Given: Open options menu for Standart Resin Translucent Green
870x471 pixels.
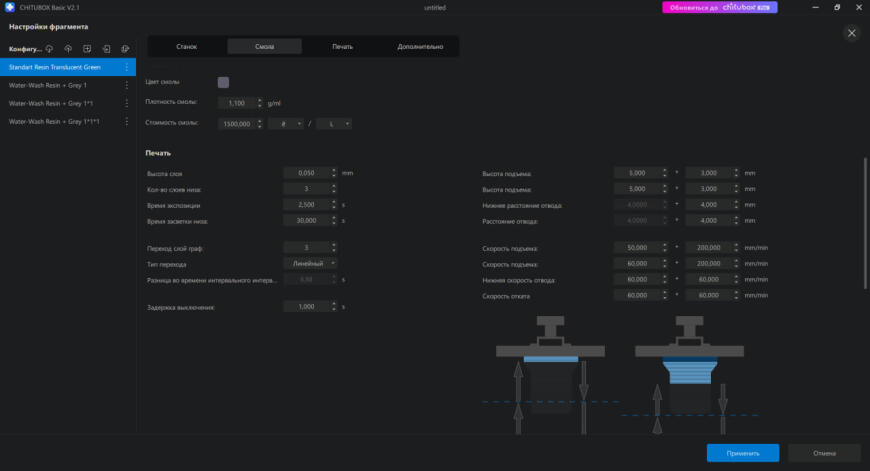Looking at the screenshot, I should pos(127,67).
